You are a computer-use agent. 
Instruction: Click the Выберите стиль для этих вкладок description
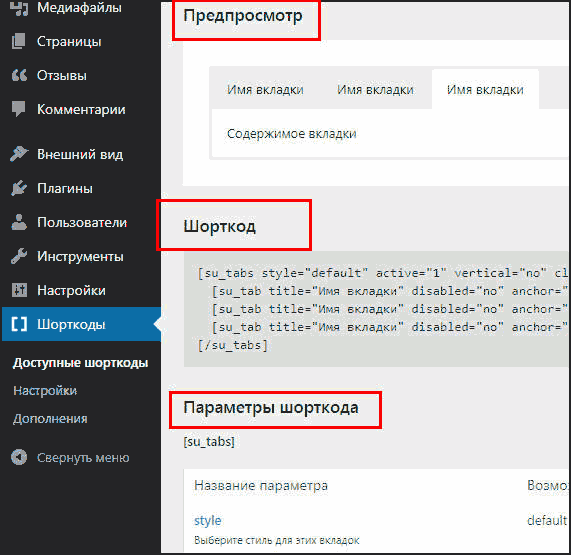pyautogui.click(x=277, y=540)
